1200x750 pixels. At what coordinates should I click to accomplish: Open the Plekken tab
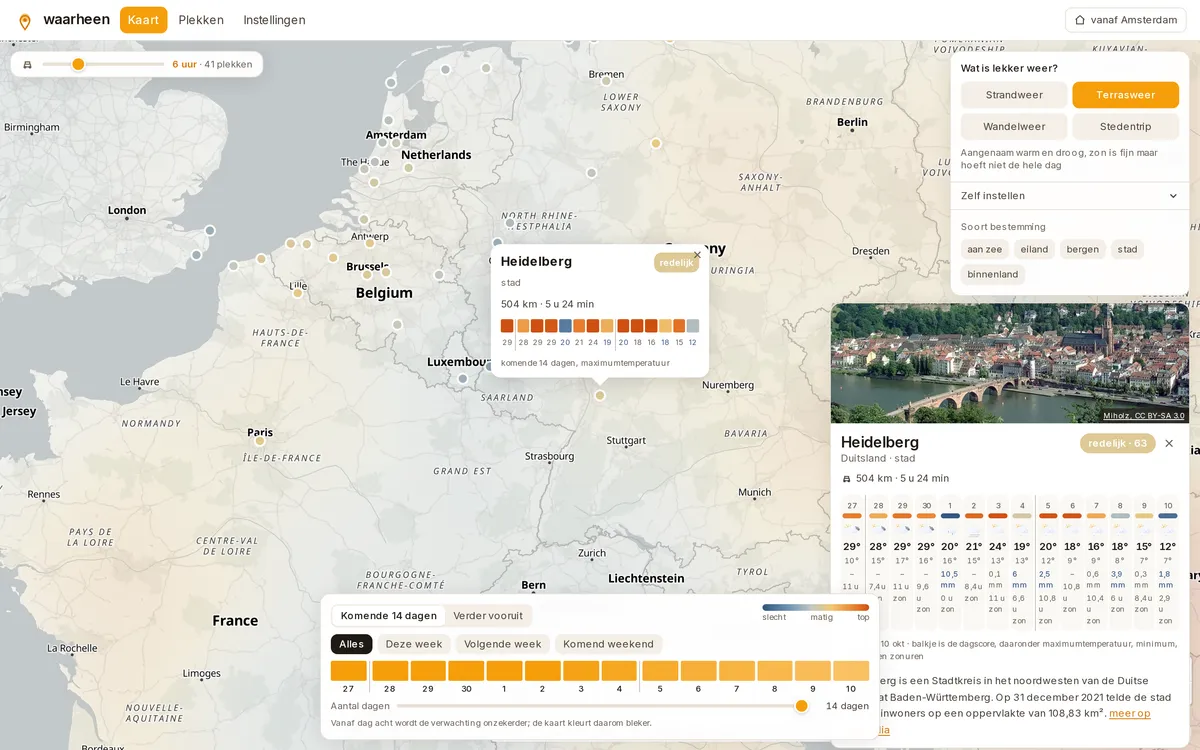pyautogui.click(x=201, y=20)
